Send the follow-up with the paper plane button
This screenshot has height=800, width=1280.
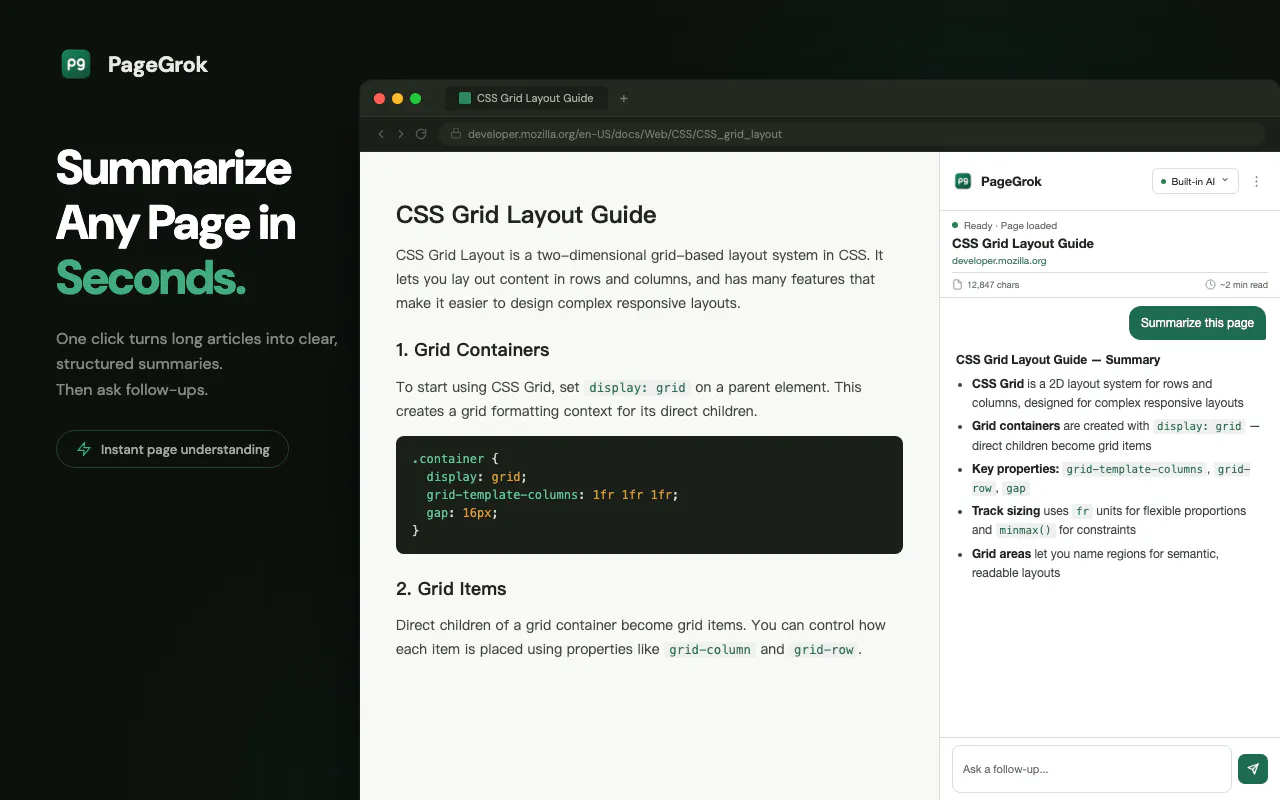coord(1253,768)
